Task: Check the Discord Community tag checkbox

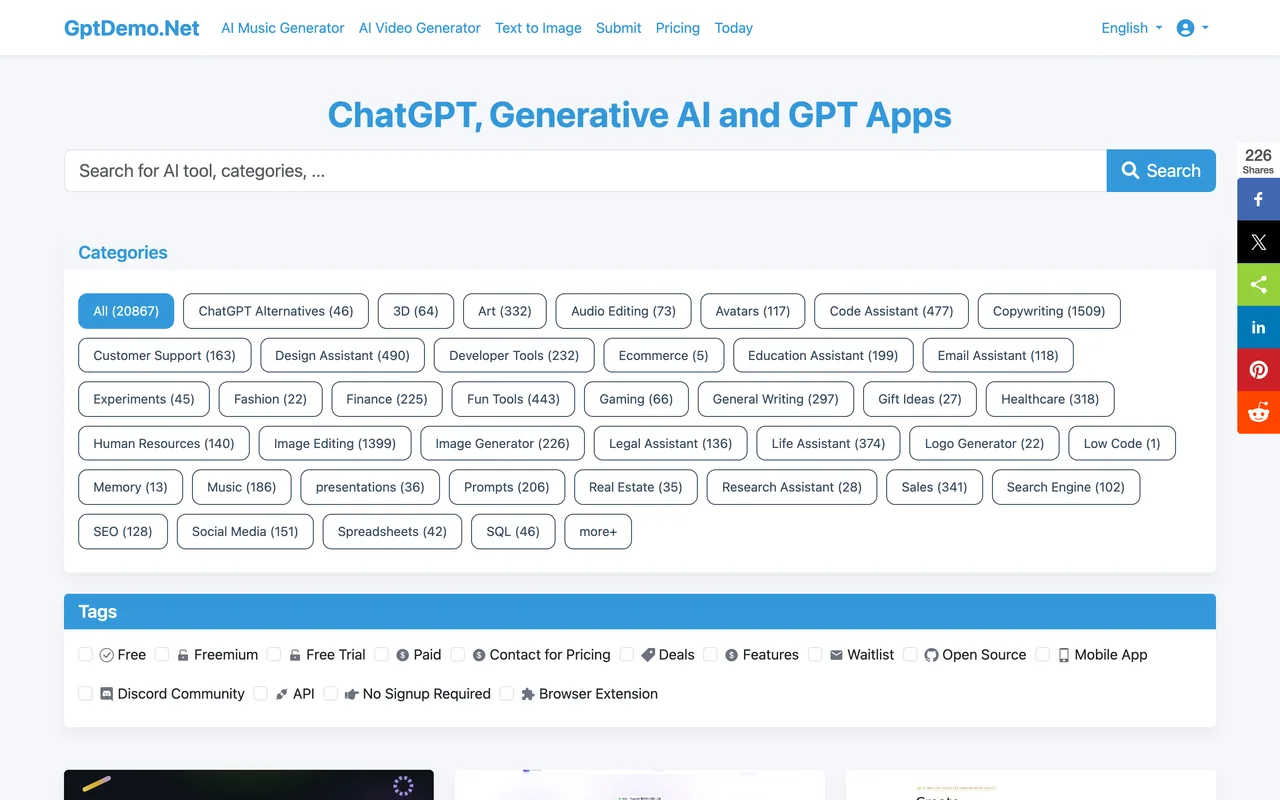Action: click(x=85, y=693)
